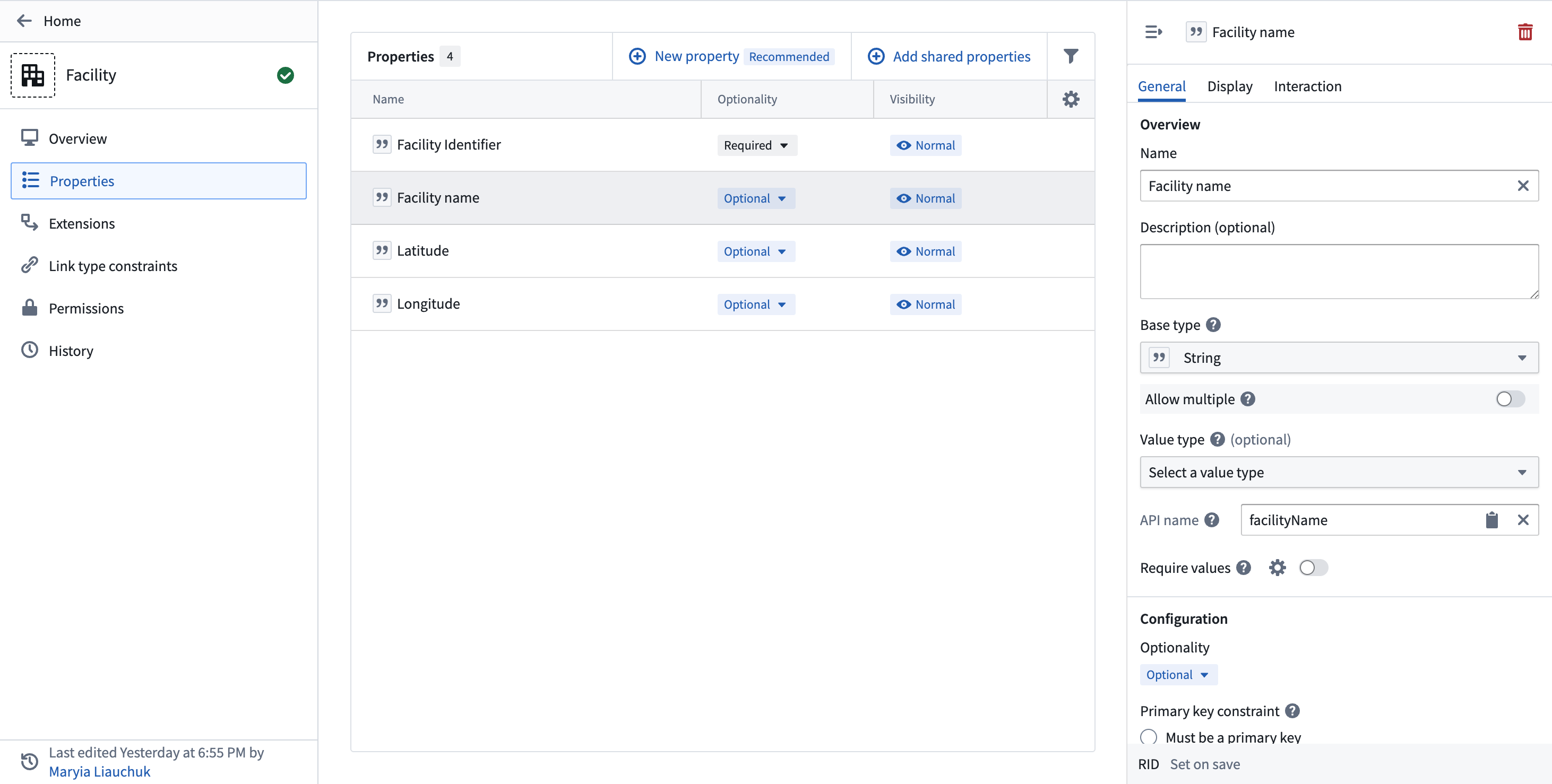
Task: Delete property with red trash icon
Action: coord(1525,32)
